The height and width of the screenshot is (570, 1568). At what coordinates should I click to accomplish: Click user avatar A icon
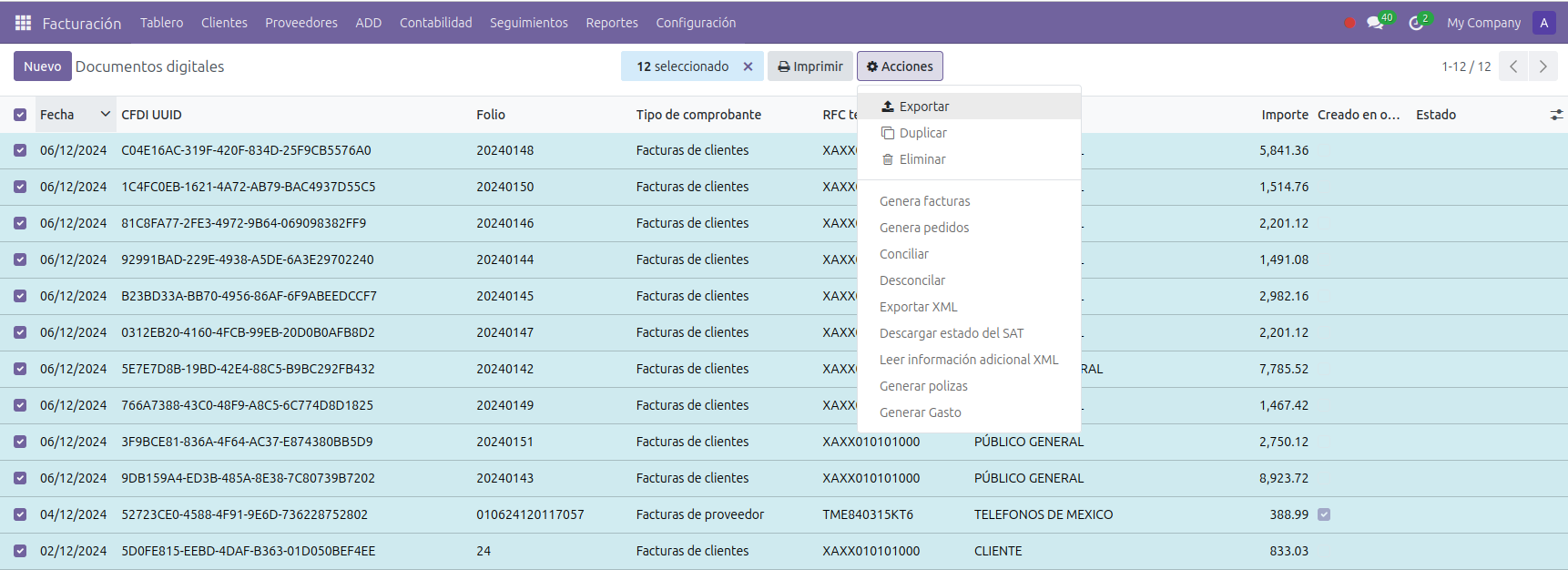click(x=1543, y=23)
